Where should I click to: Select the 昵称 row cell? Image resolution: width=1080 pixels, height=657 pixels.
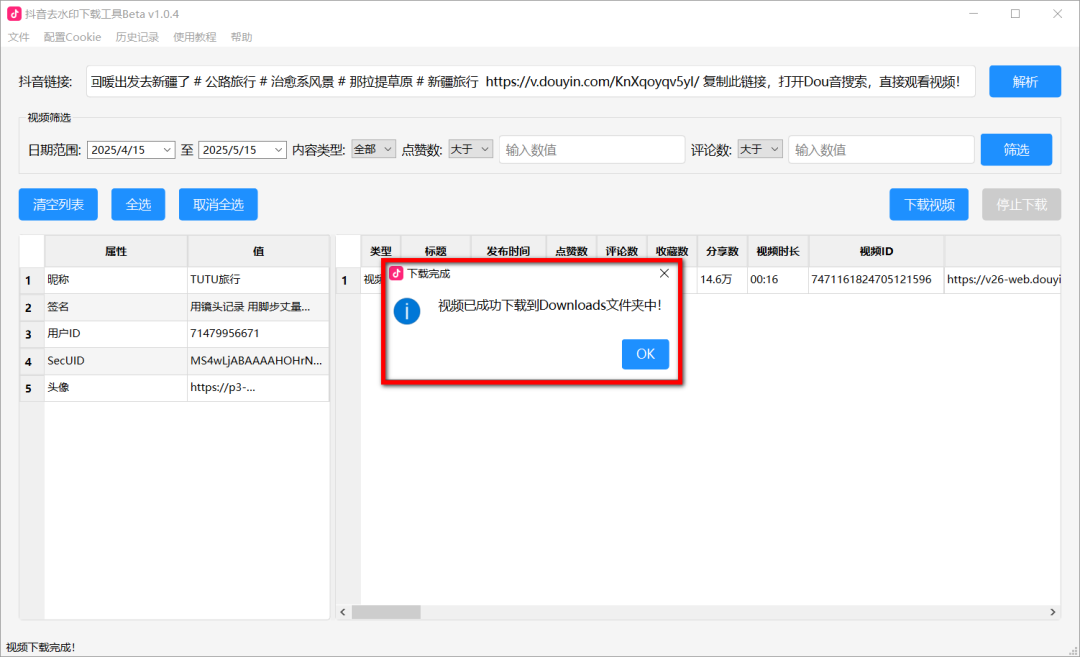[x=116, y=280]
